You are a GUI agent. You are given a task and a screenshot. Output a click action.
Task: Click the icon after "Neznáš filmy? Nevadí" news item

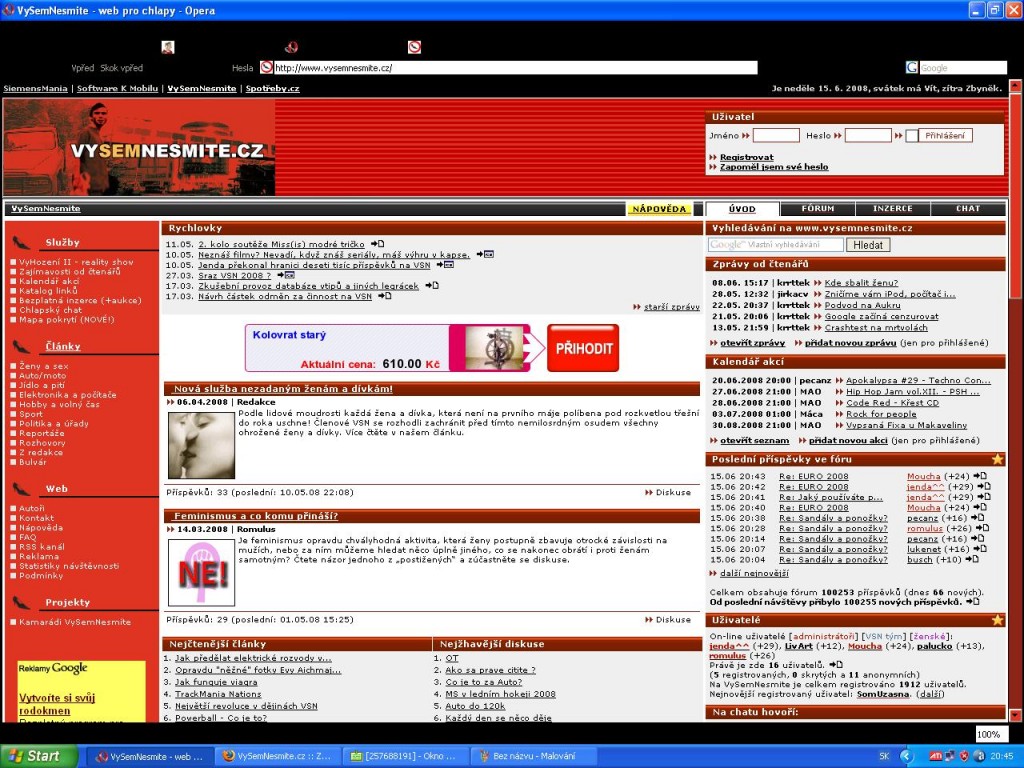coord(485,255)
